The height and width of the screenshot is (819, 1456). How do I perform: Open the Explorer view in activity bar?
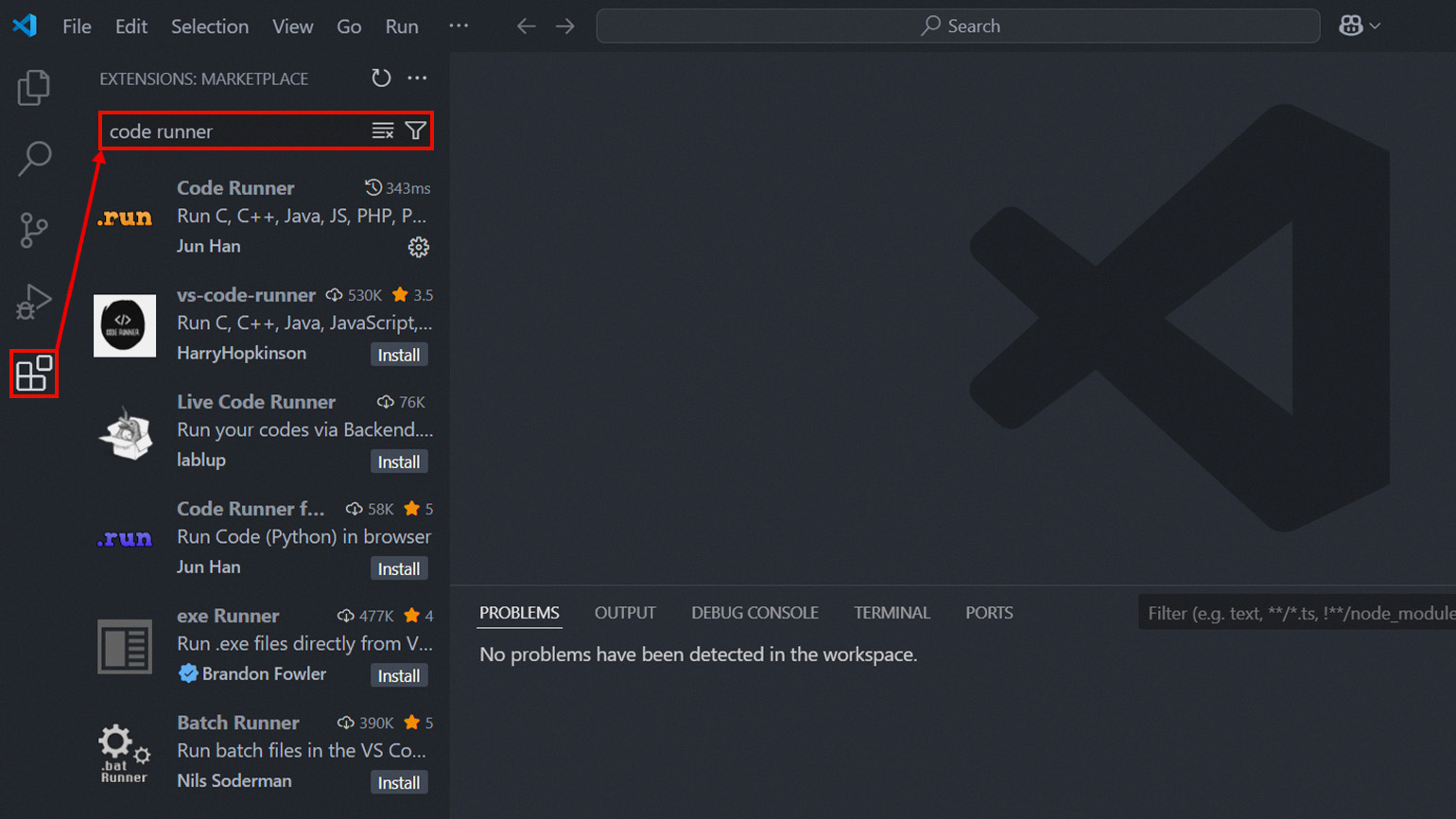tap(34, 87)
